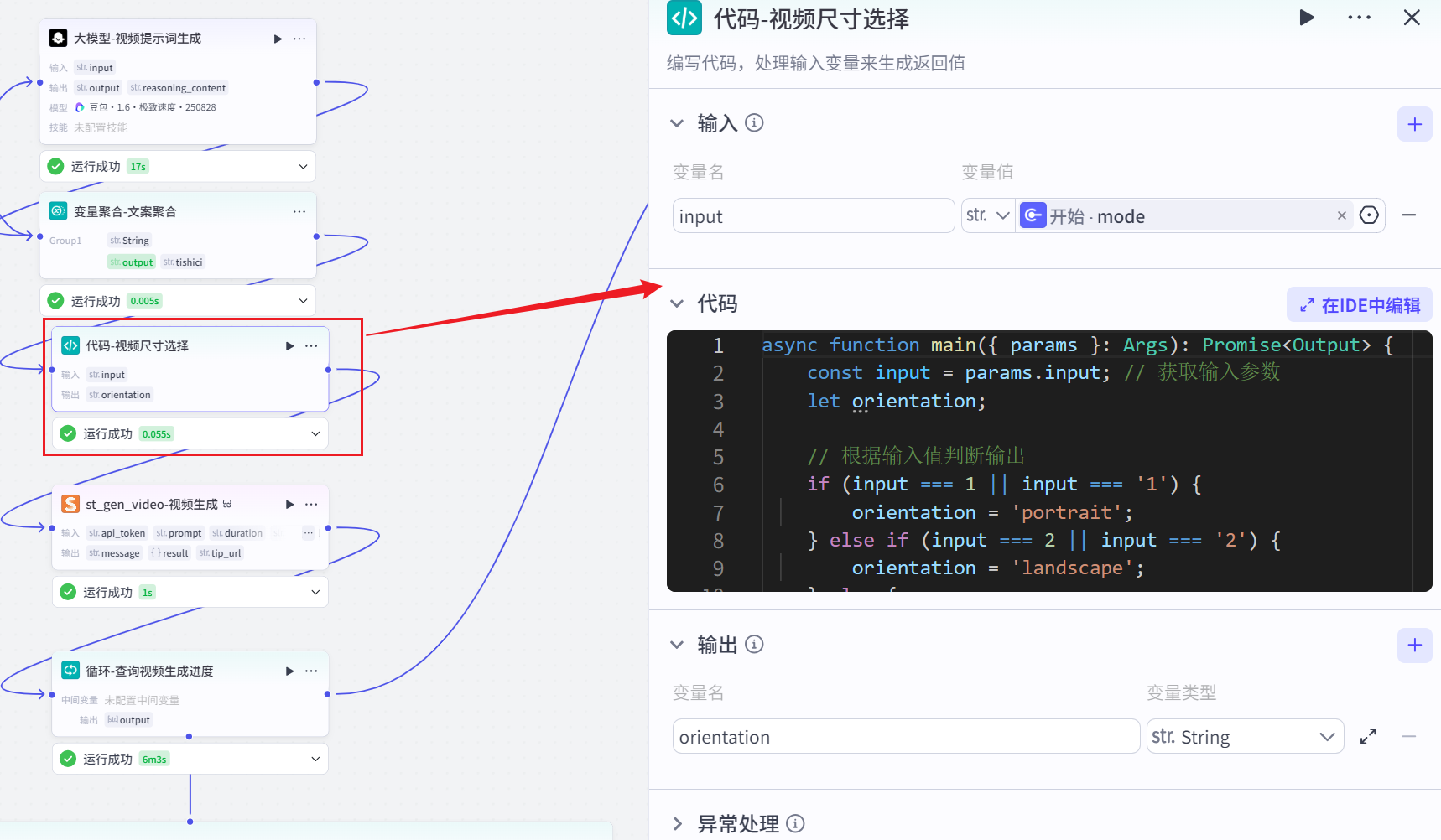This screenshot has width=1441, height=840.
Task: Open the info tooltip icon next to 输入
Action: [x=754, y=122]
